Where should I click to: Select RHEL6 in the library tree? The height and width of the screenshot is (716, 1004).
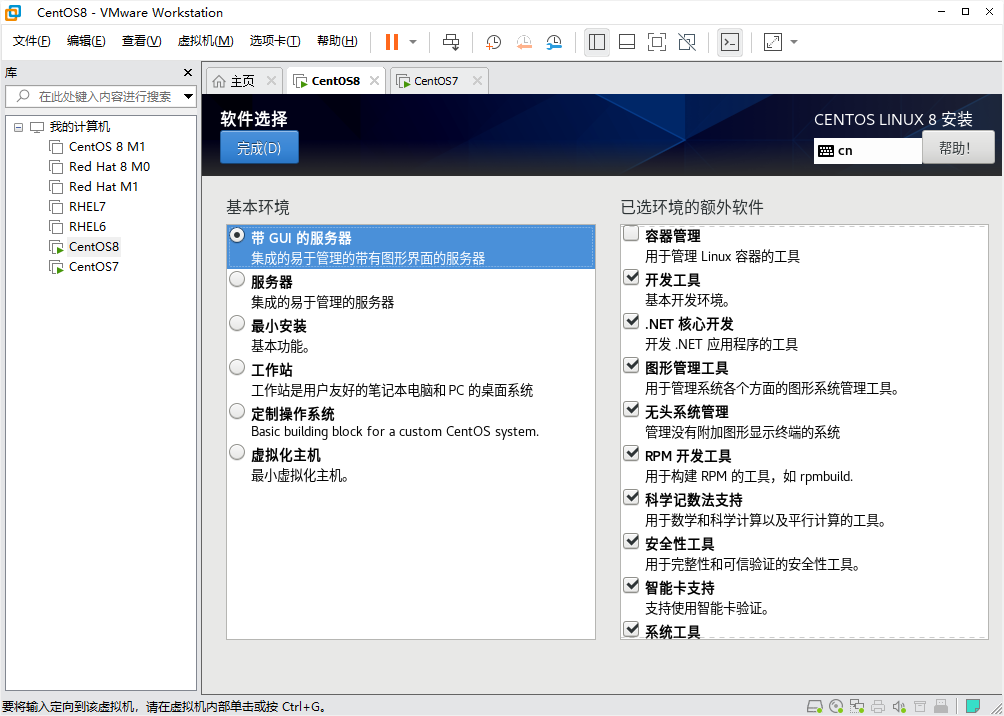[x=87, y=227]
